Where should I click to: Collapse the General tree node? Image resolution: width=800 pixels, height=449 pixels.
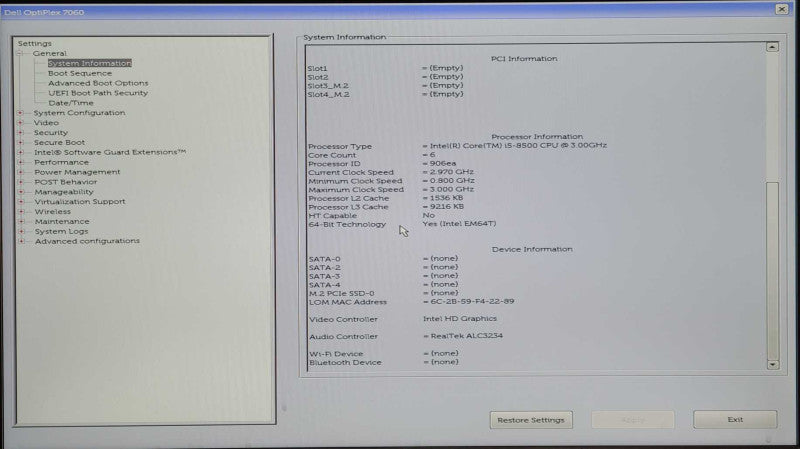point(19,53)
